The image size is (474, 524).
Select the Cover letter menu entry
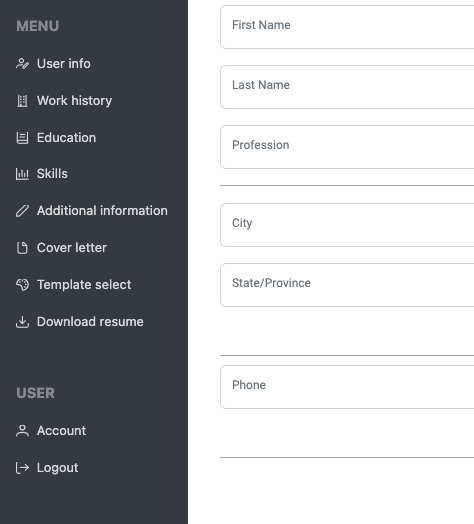click(72, 248)
